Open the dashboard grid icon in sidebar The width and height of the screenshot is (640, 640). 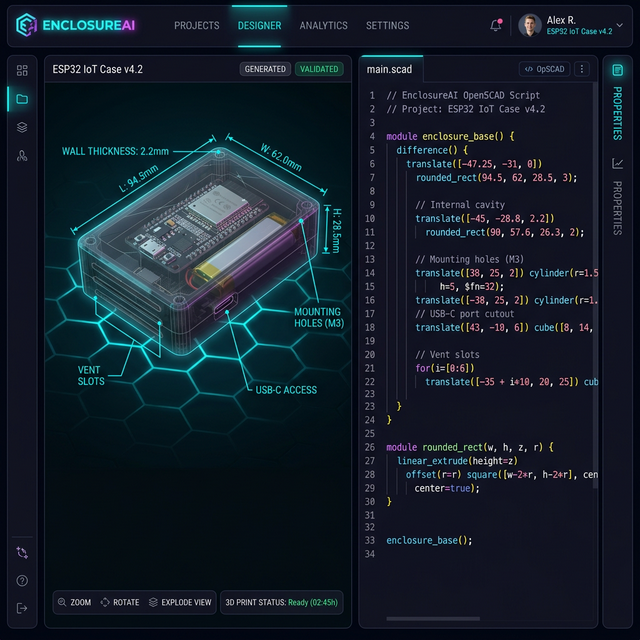click(22, 70)
